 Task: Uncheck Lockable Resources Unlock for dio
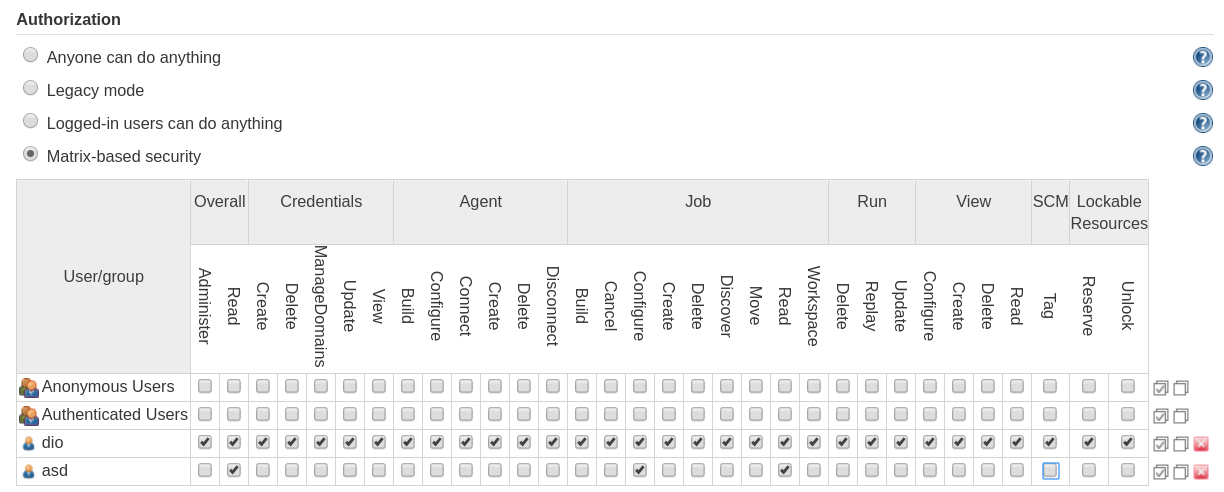(1128, 442)
